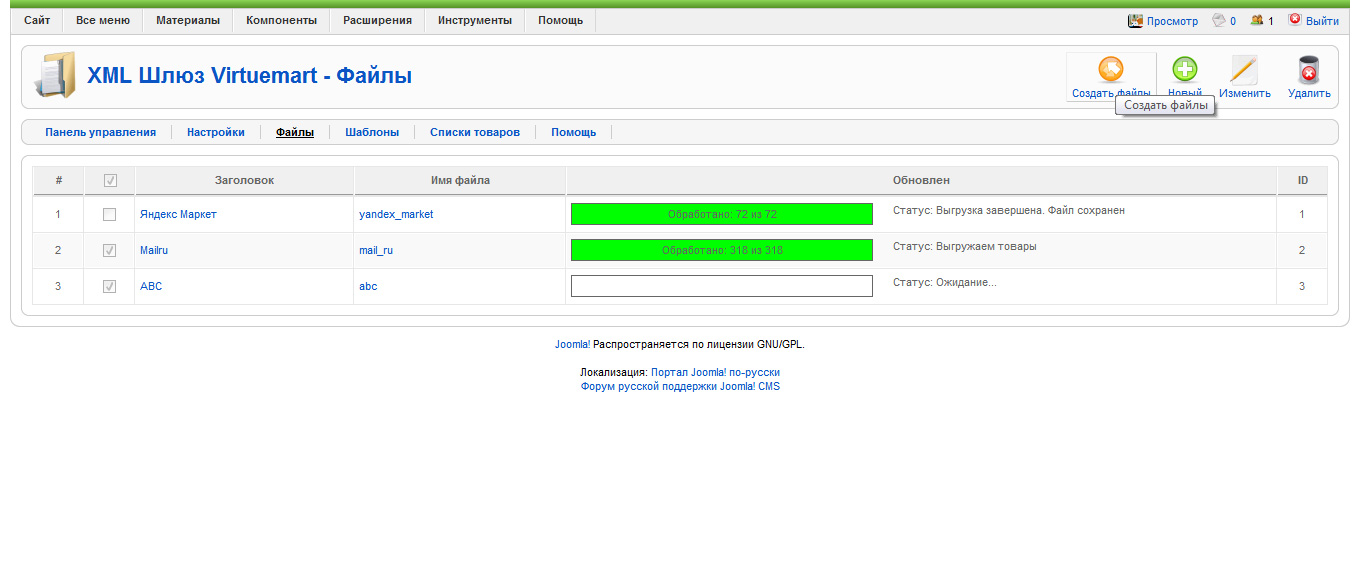
Task: Click the Просмотр link text
Action: coord(1172,21)
